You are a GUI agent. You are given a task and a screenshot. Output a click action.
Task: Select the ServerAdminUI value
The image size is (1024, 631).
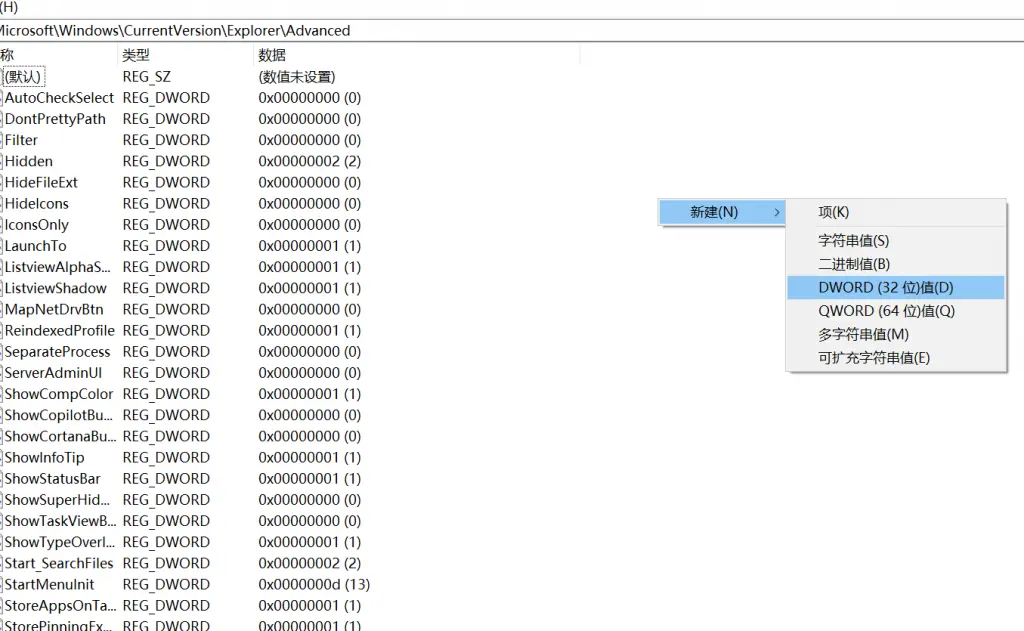[x=53, y=373]
